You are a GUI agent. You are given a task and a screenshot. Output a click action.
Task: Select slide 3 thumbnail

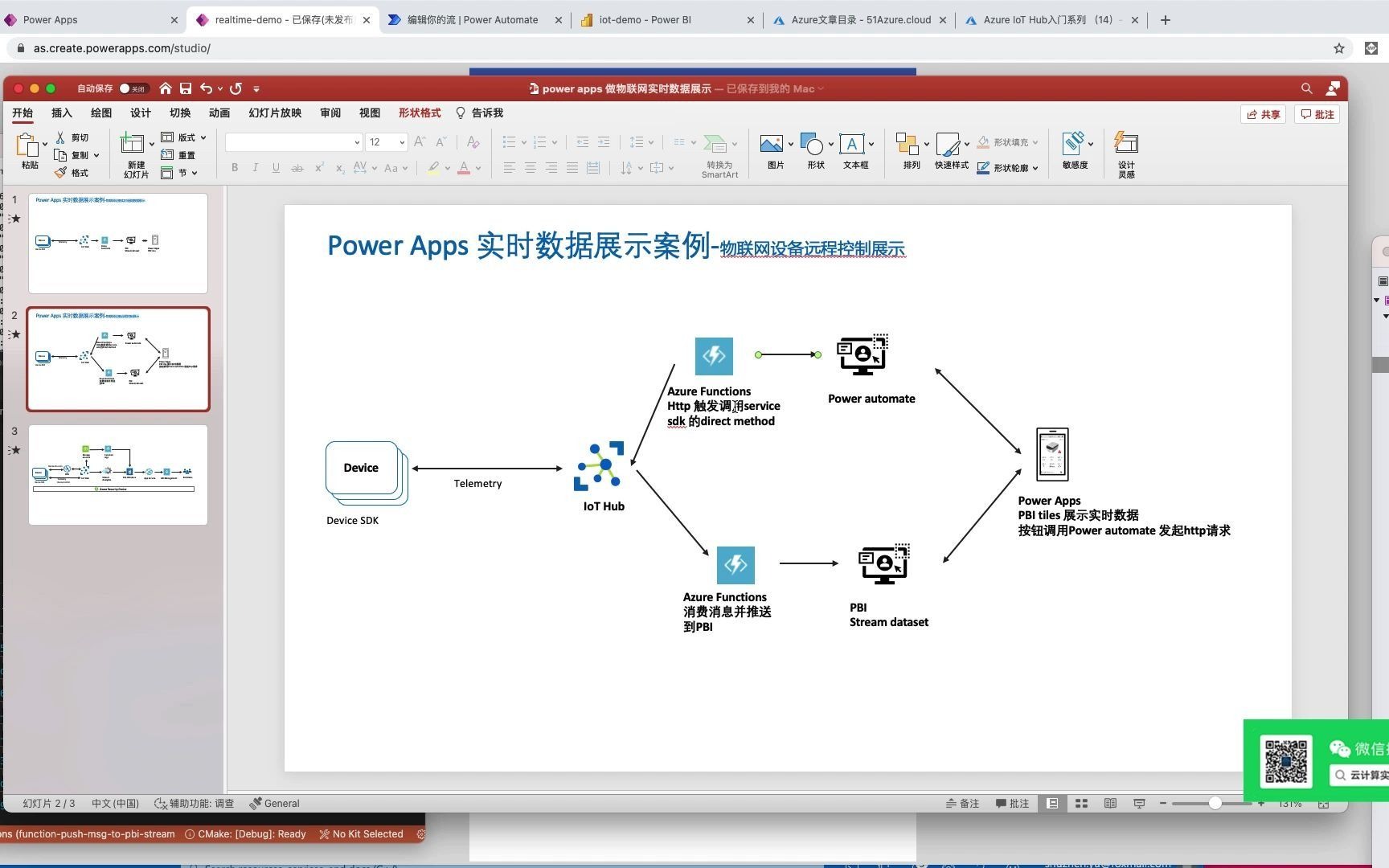pyautogui.click(x=118, y=475)
